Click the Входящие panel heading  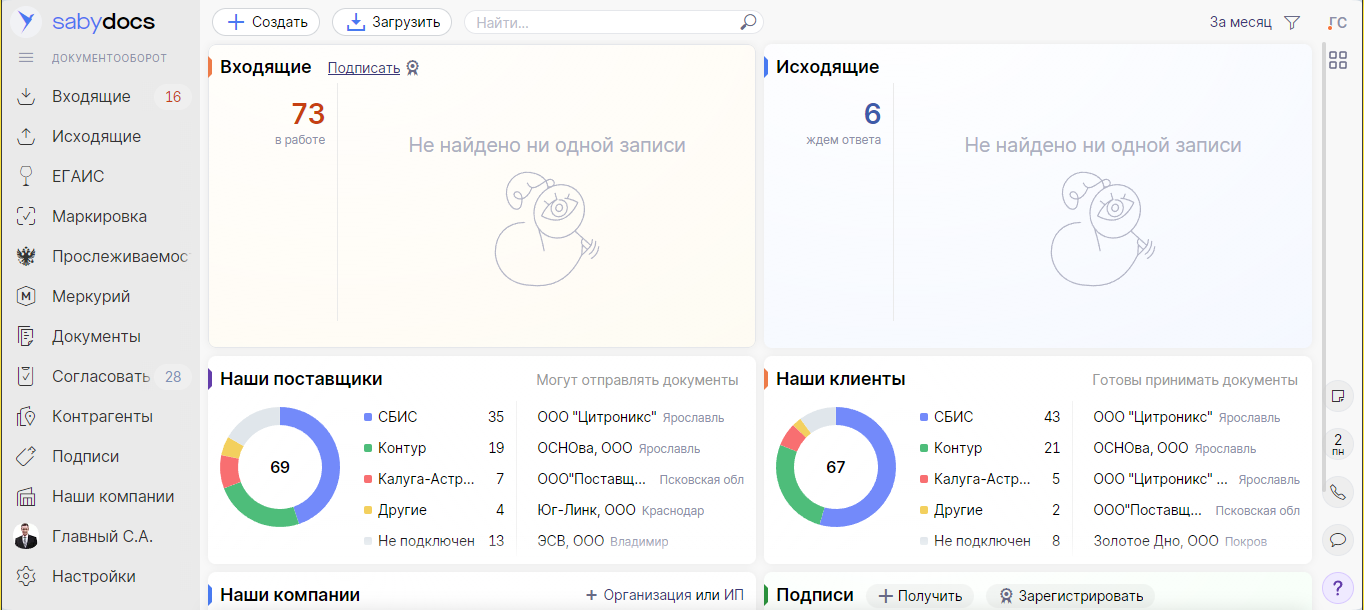[x=266, y=68]
